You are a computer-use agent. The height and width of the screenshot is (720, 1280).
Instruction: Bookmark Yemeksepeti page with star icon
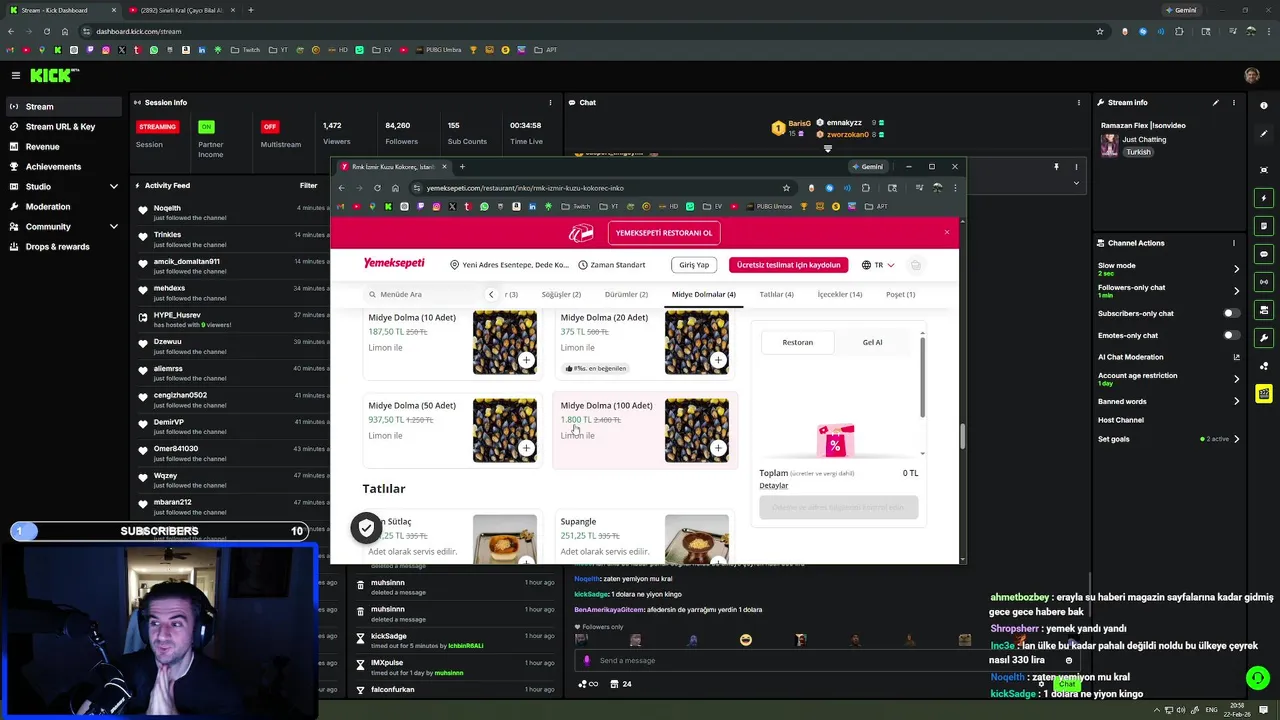pos(786,188)
